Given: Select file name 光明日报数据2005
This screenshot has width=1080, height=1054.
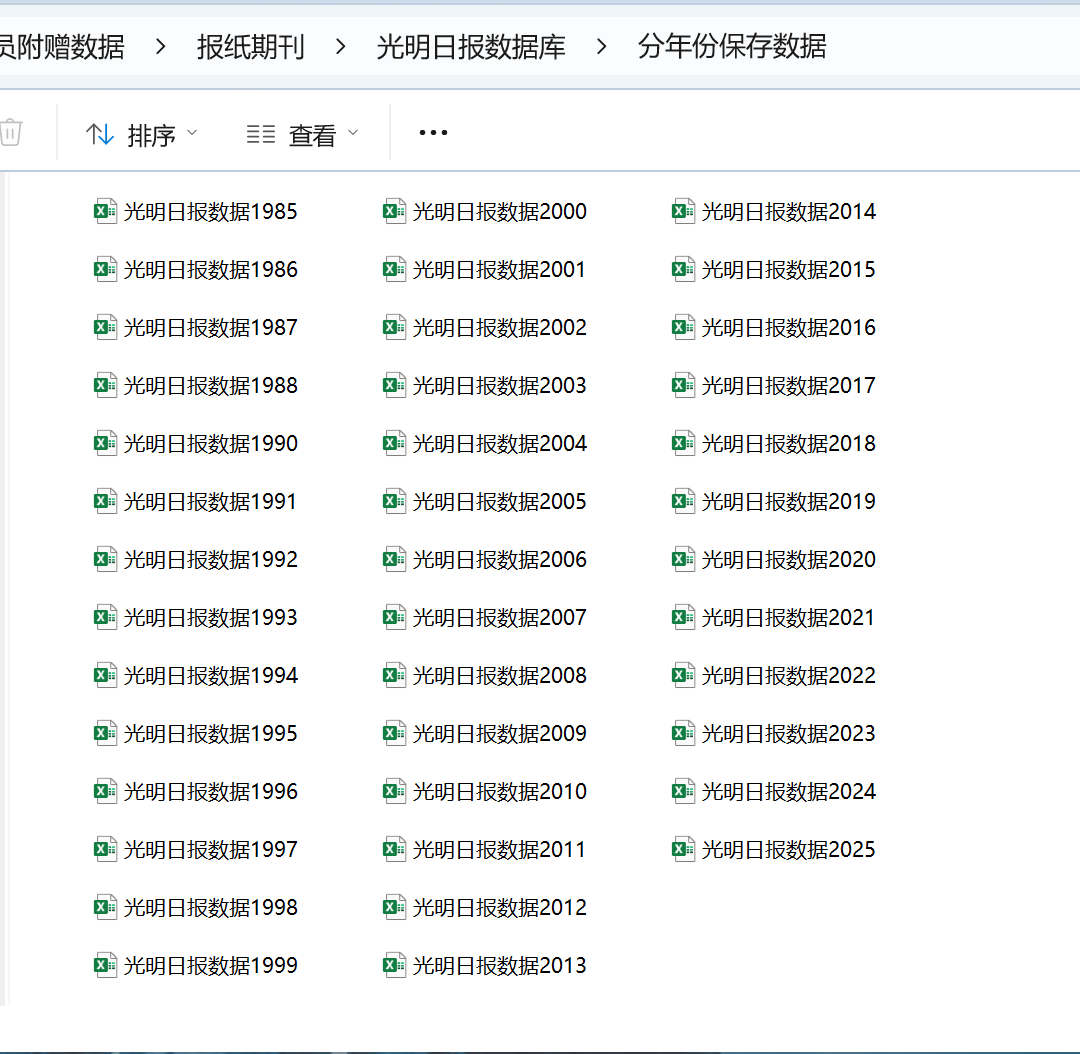Looking at the screenshot, I should (499, 502).
